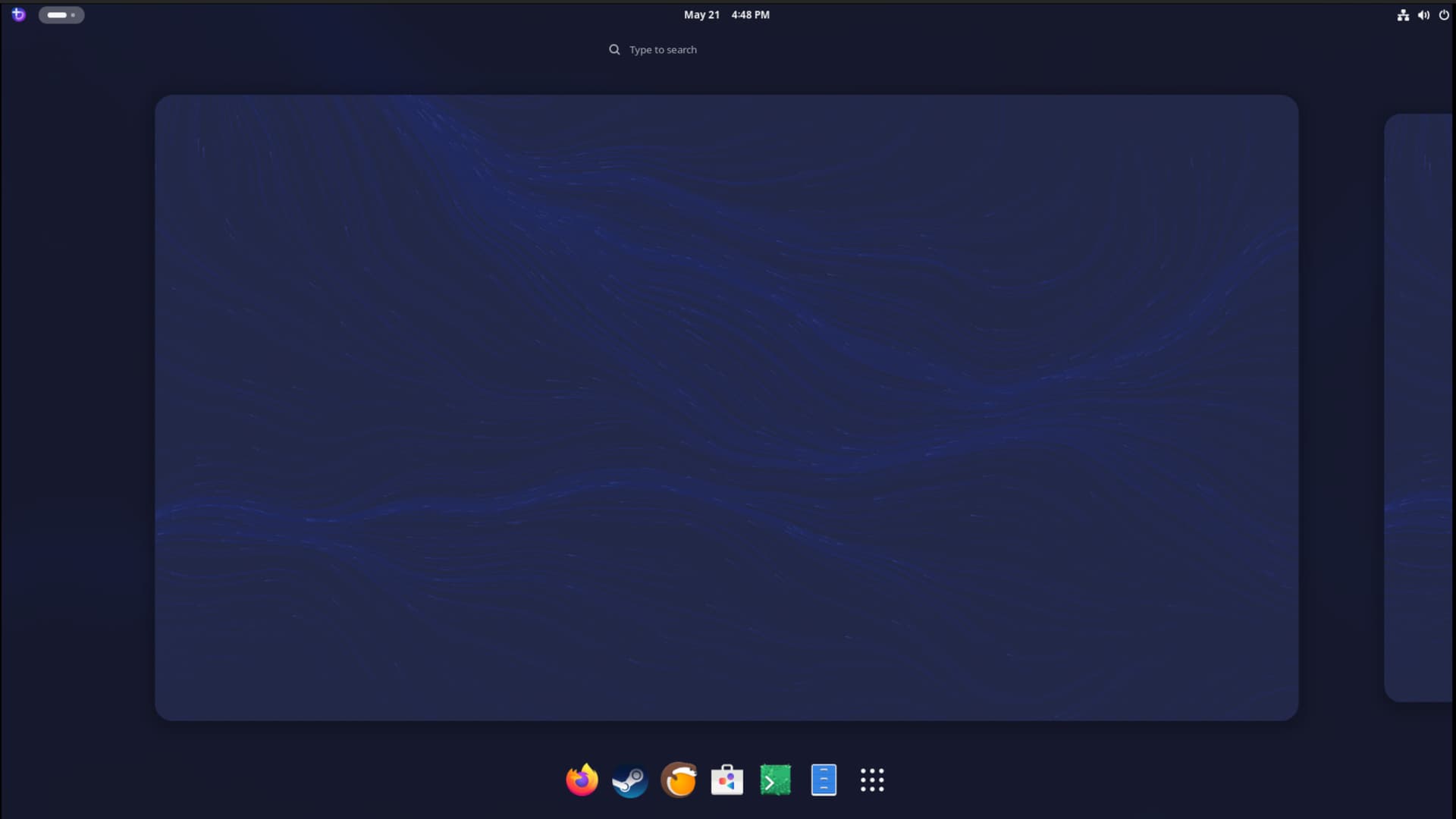Open Steam from the dock
Image resolution: width=1456 pixels, height=819 pixels.
coord(630,780)
